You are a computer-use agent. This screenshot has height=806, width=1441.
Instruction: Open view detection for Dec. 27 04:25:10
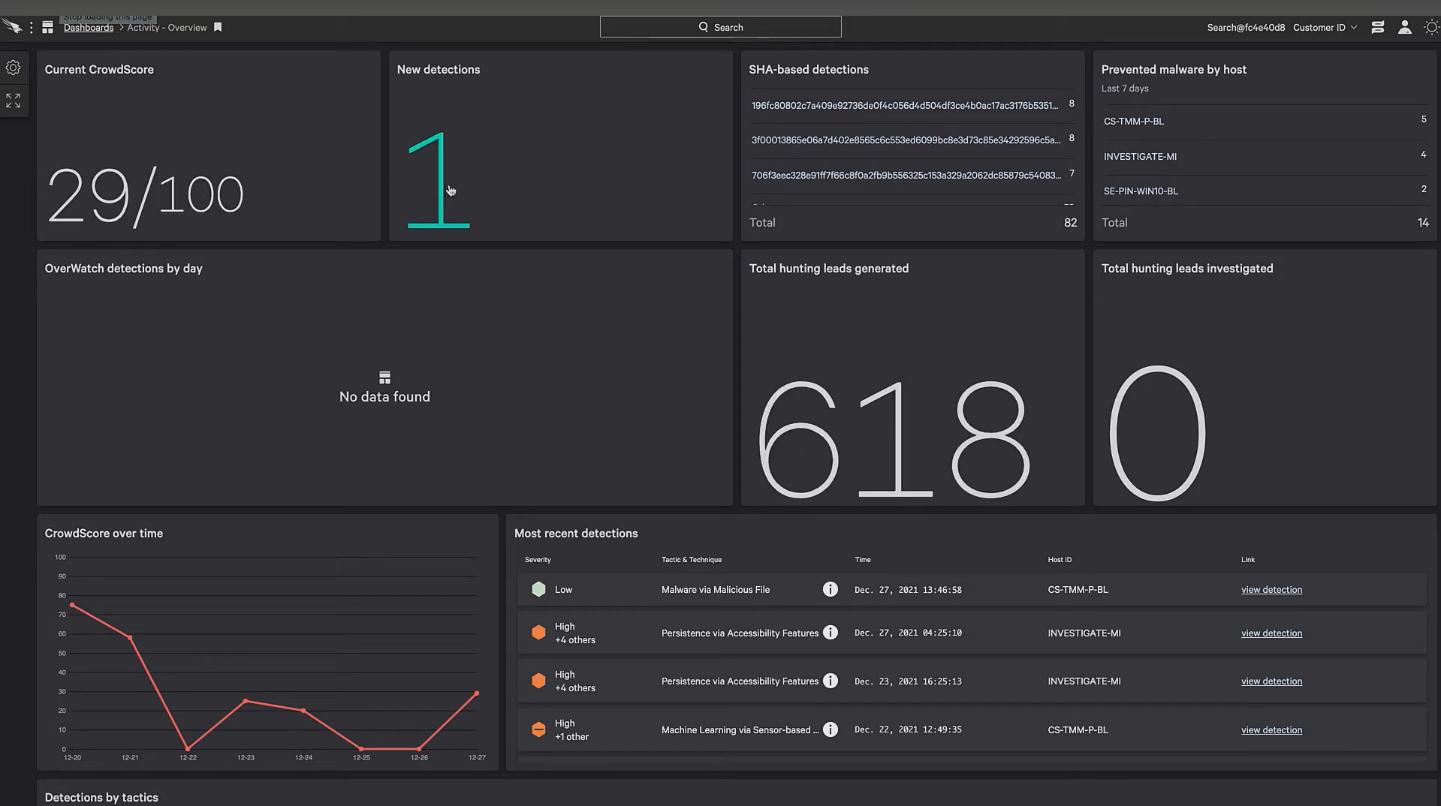click(1271, 633)
